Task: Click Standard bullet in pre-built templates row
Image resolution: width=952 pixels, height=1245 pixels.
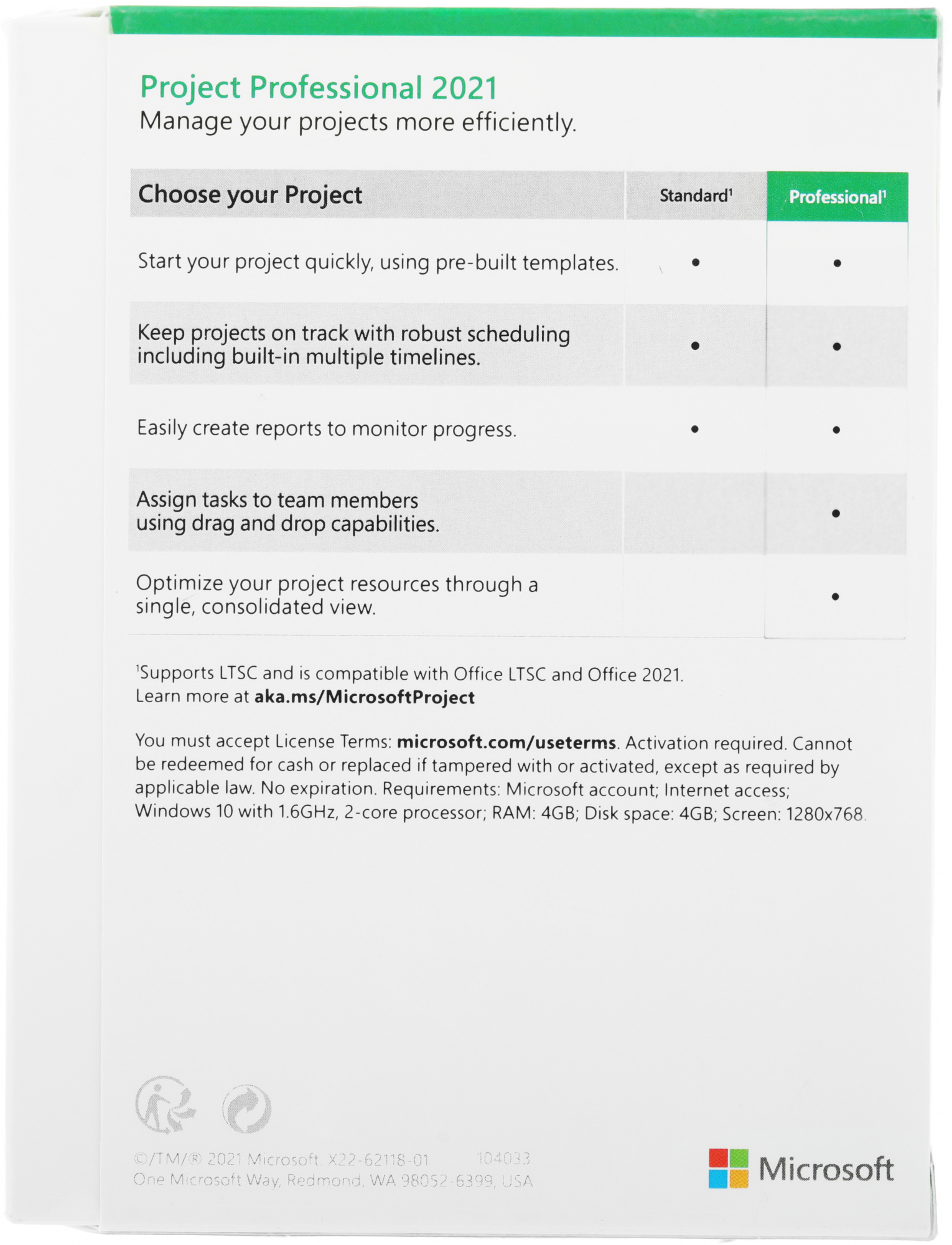Action: coord(696,263)
